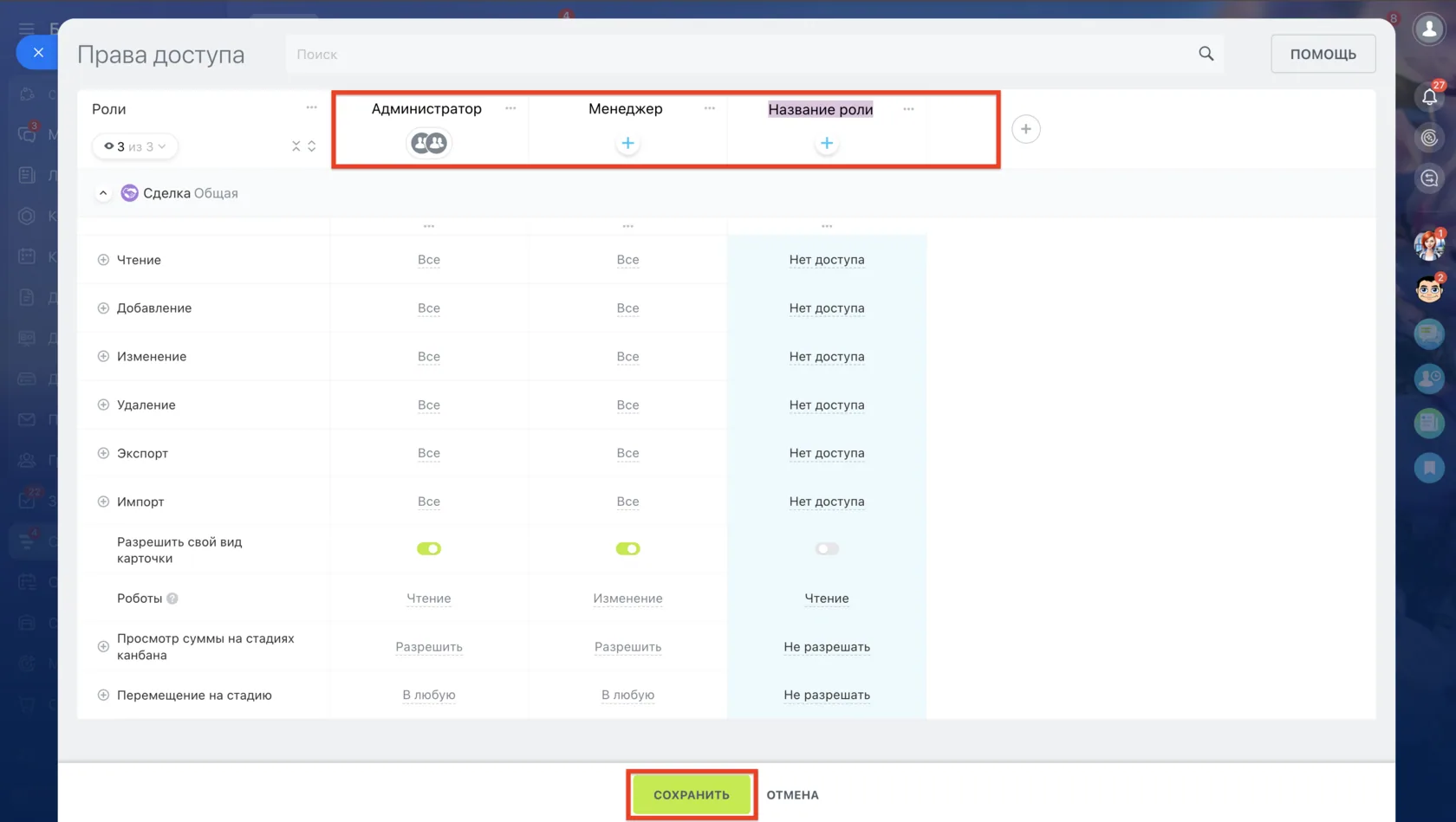Screen dimensions: 1456x822
Task: Click the СОХРАНИТЬ button
Action: pos(692,794)
